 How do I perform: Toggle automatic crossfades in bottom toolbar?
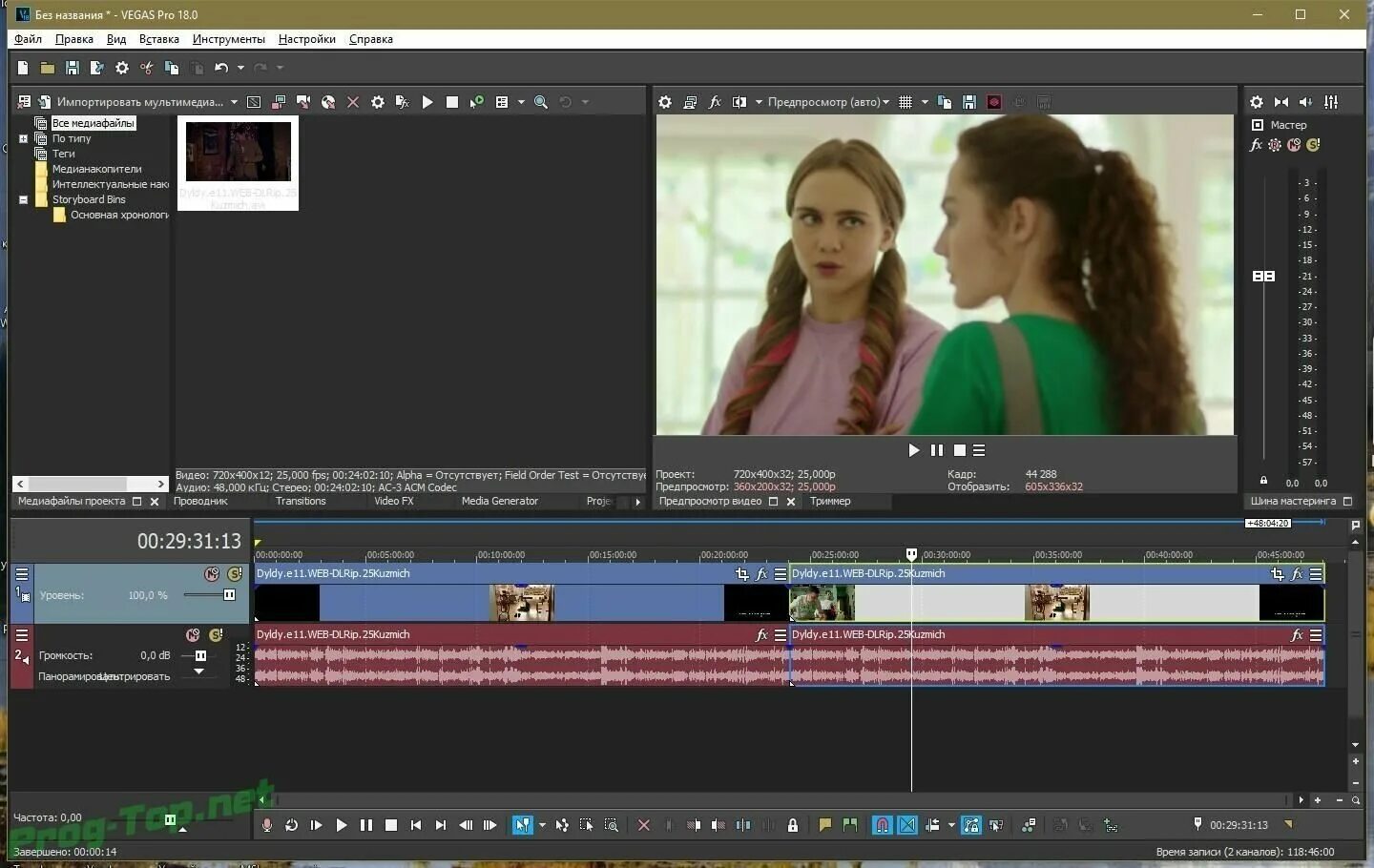[907, 824]
